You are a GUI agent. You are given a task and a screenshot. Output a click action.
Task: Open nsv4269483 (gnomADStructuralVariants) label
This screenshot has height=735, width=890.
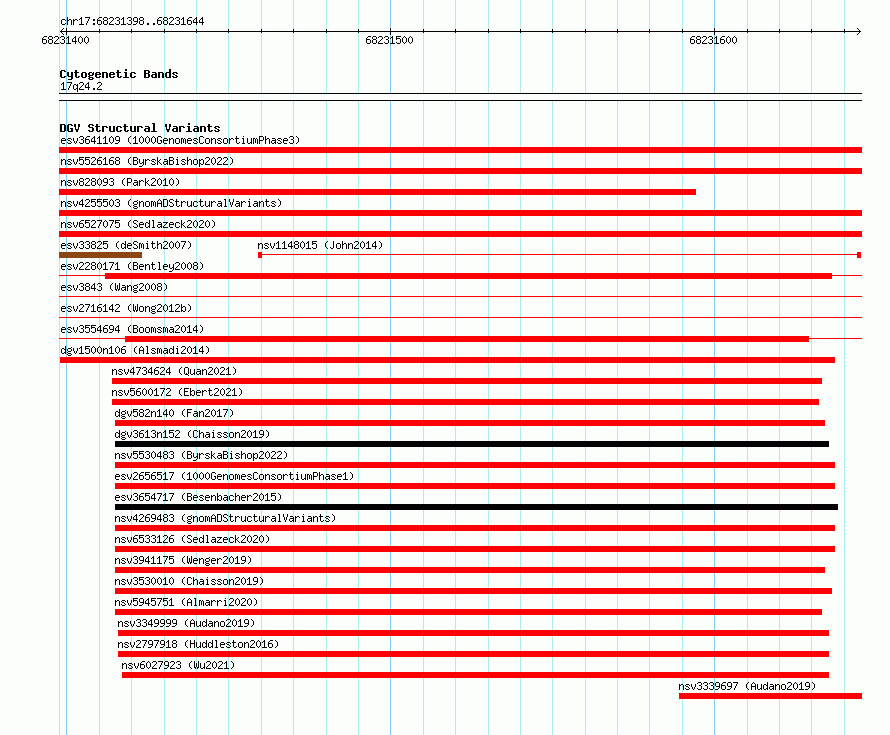pyautogui.click(x=225, y=518)
